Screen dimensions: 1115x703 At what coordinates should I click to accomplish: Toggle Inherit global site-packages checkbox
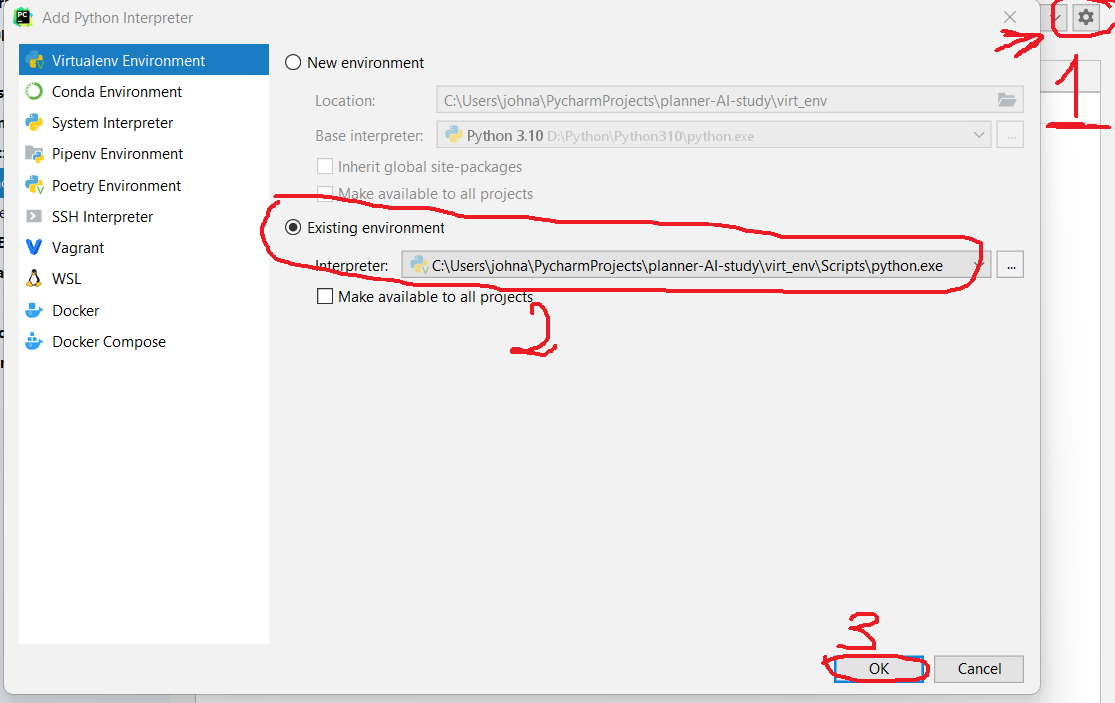pyautogui.click(x=325, y=166)
